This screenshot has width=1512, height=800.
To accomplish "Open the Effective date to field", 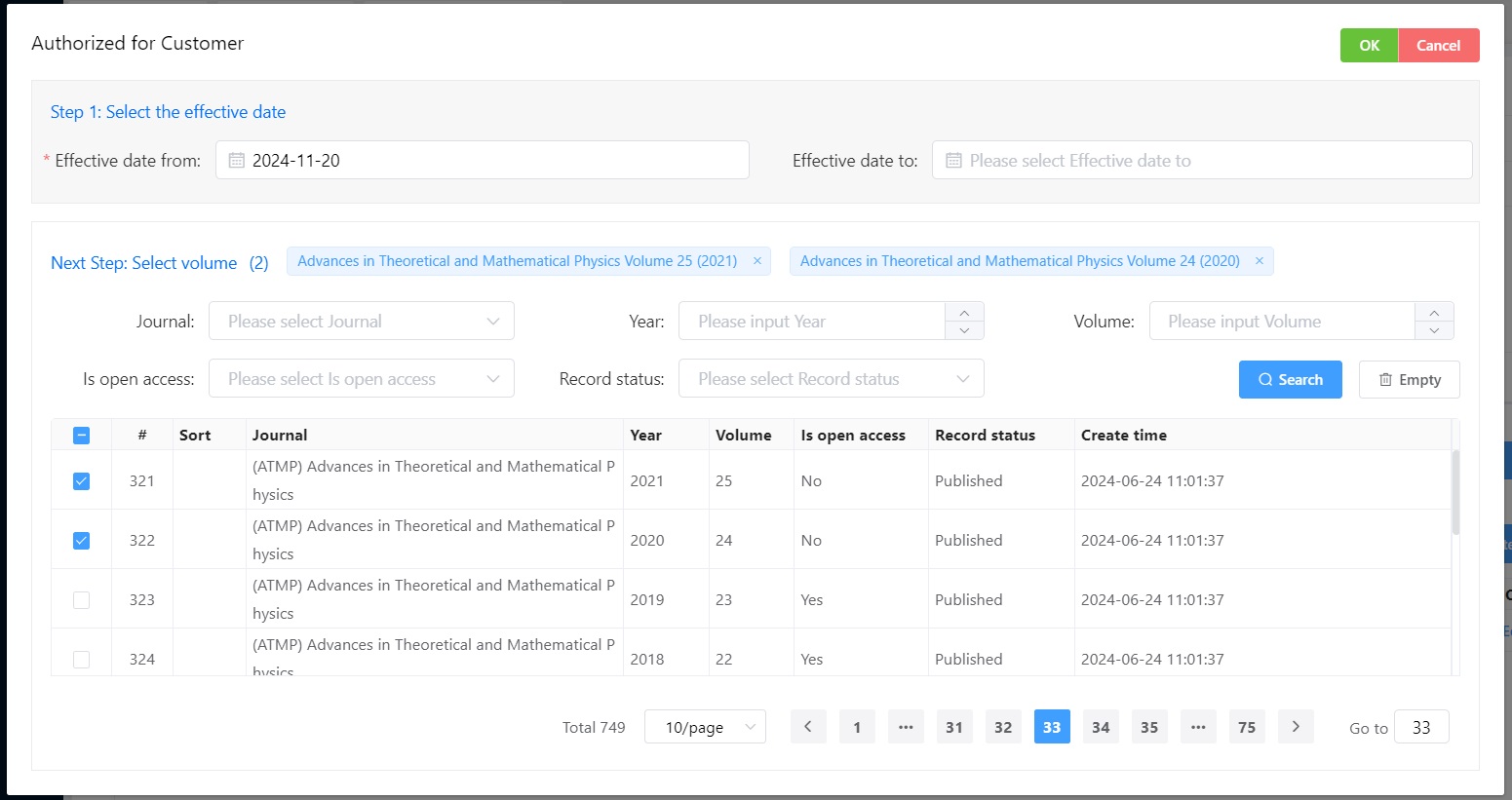I will [1201, 160].
